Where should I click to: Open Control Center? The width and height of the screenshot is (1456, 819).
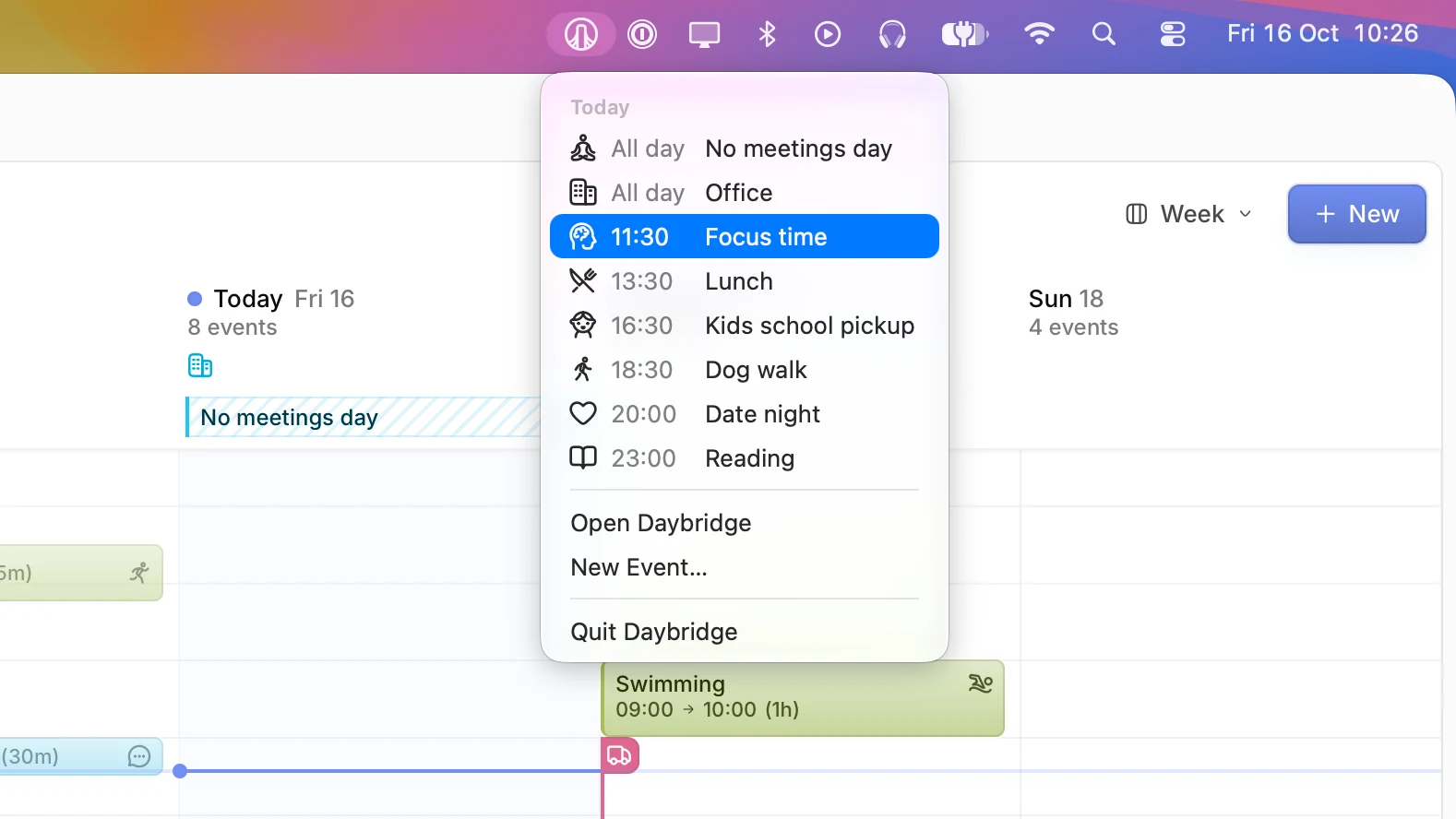click(x=1173, y=35)
